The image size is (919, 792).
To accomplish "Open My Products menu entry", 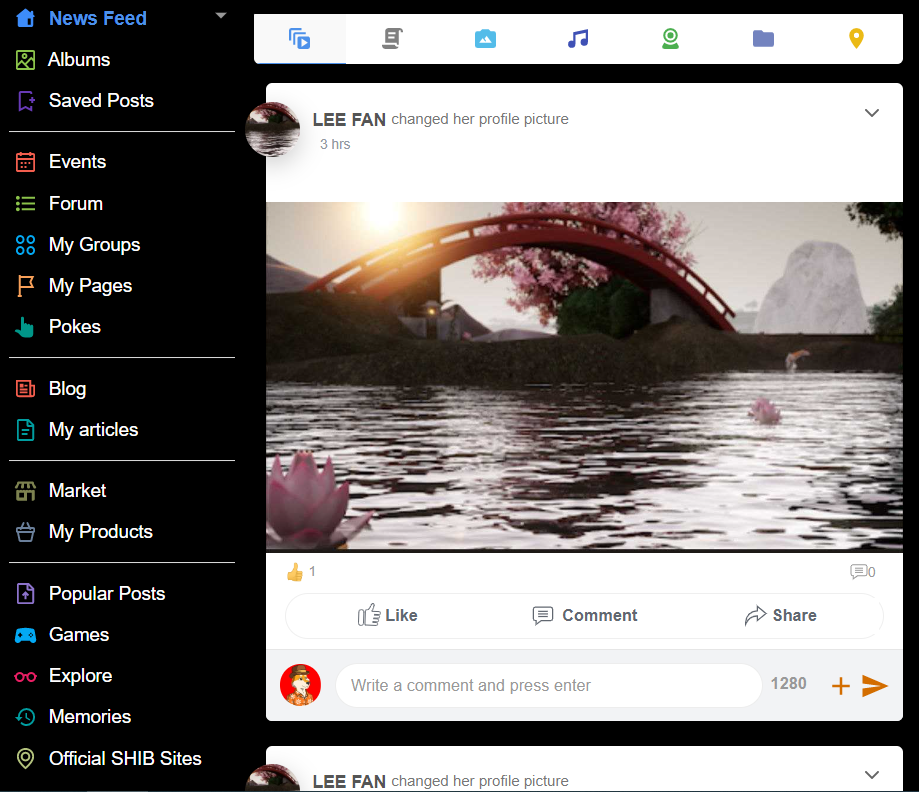I will [101, 532].
